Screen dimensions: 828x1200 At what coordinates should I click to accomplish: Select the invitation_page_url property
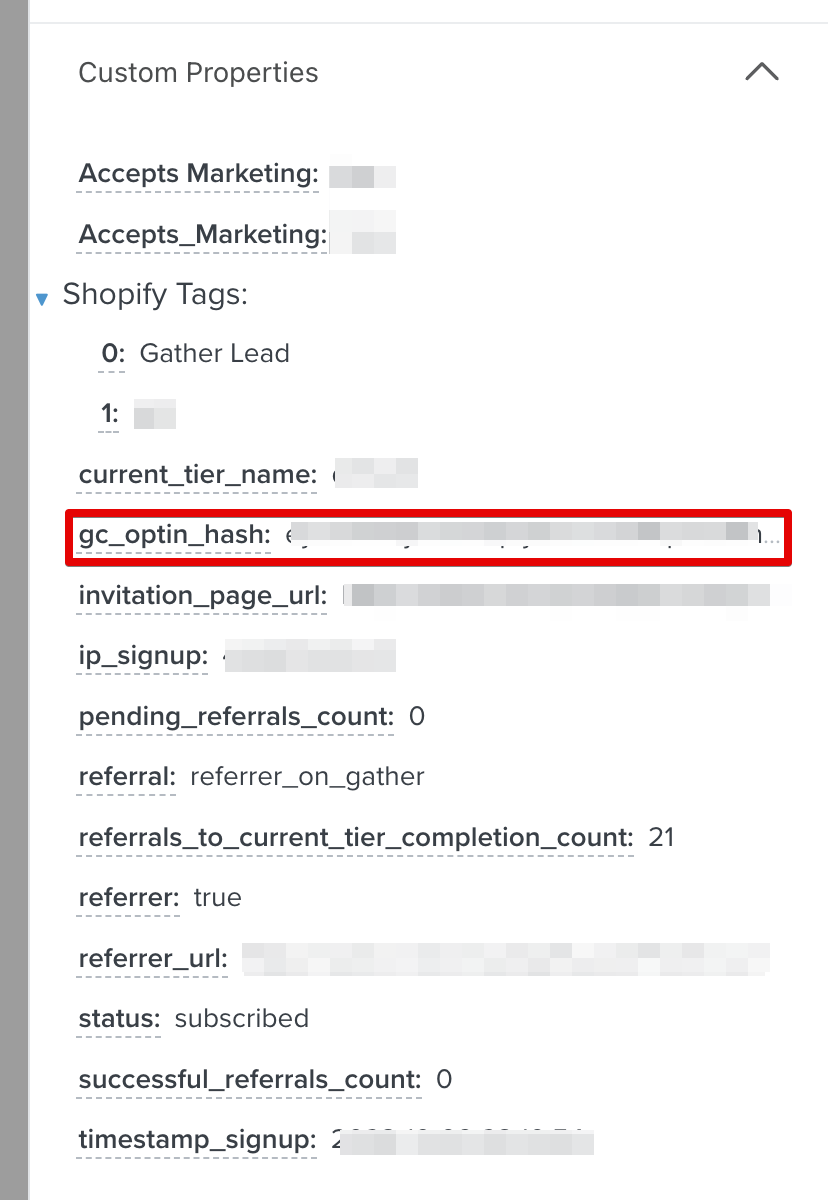(201, 595)
